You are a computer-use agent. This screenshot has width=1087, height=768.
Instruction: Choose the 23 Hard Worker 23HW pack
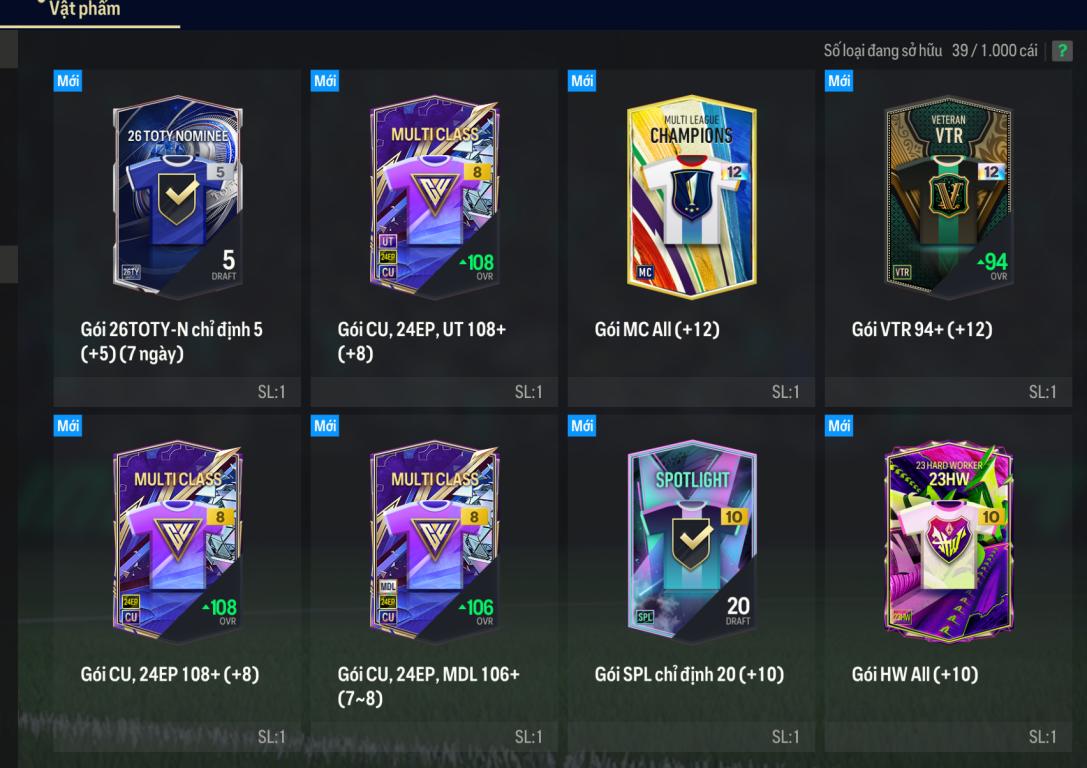pyautogui.click(x=948, y=541)
